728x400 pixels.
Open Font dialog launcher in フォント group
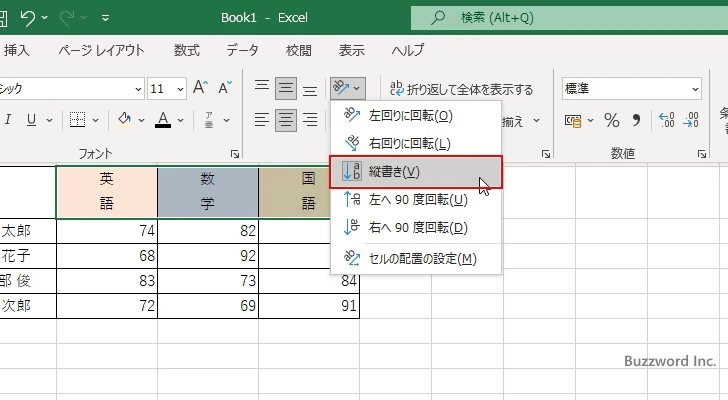point(235,154)
